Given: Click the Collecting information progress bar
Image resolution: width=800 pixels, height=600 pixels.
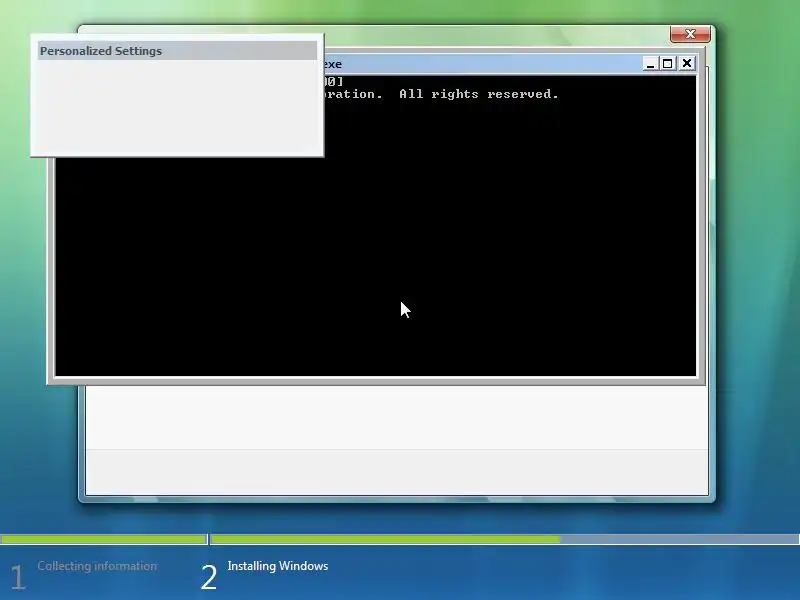Looking at the screenshot, I should [x=104, y=539].
